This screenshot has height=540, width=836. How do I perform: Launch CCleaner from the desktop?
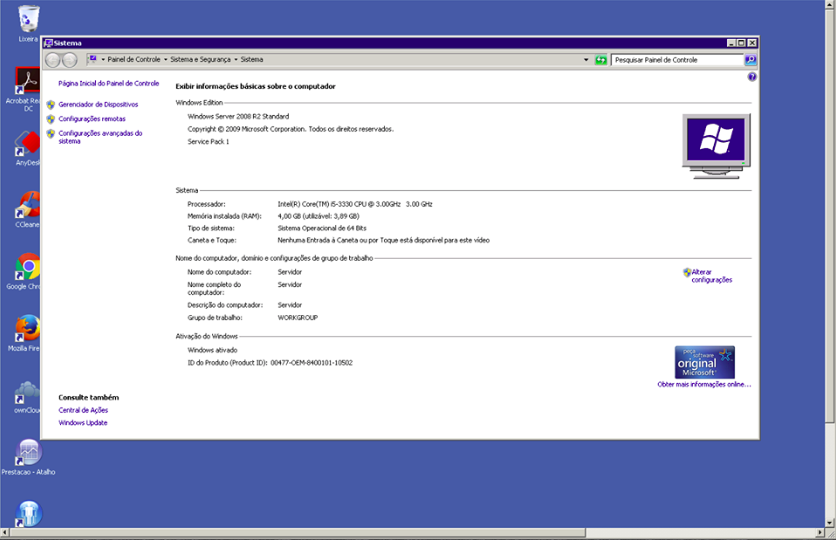tap(28, 205)
